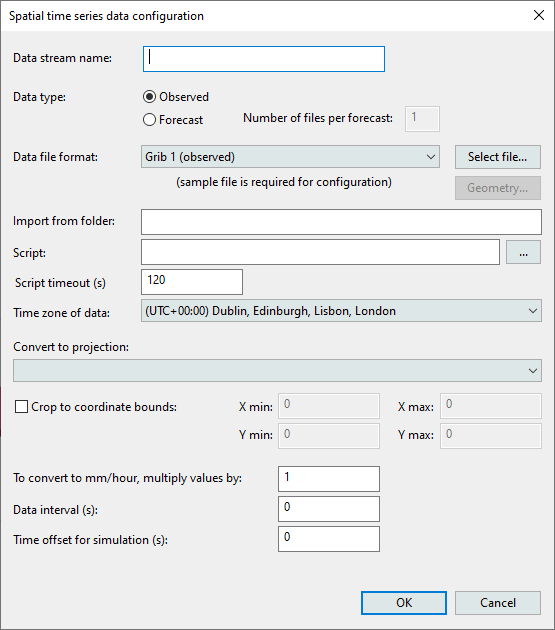Close the dialog using the X icon
The height and width of the screenshot is (630, 555).
[x=539, y=15]
